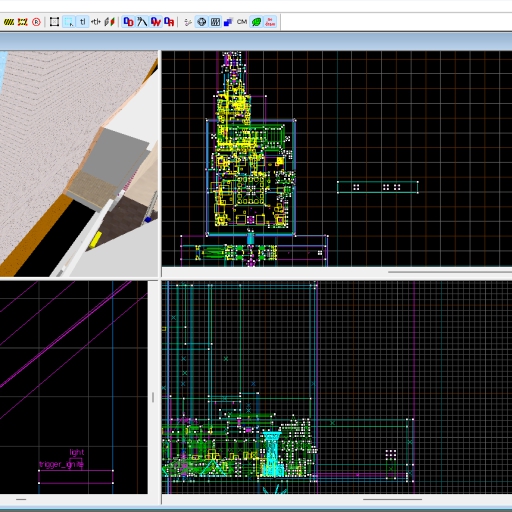
Task: Toggle the blue-red 'OW' toolbar button
Action: pos(156,22)
